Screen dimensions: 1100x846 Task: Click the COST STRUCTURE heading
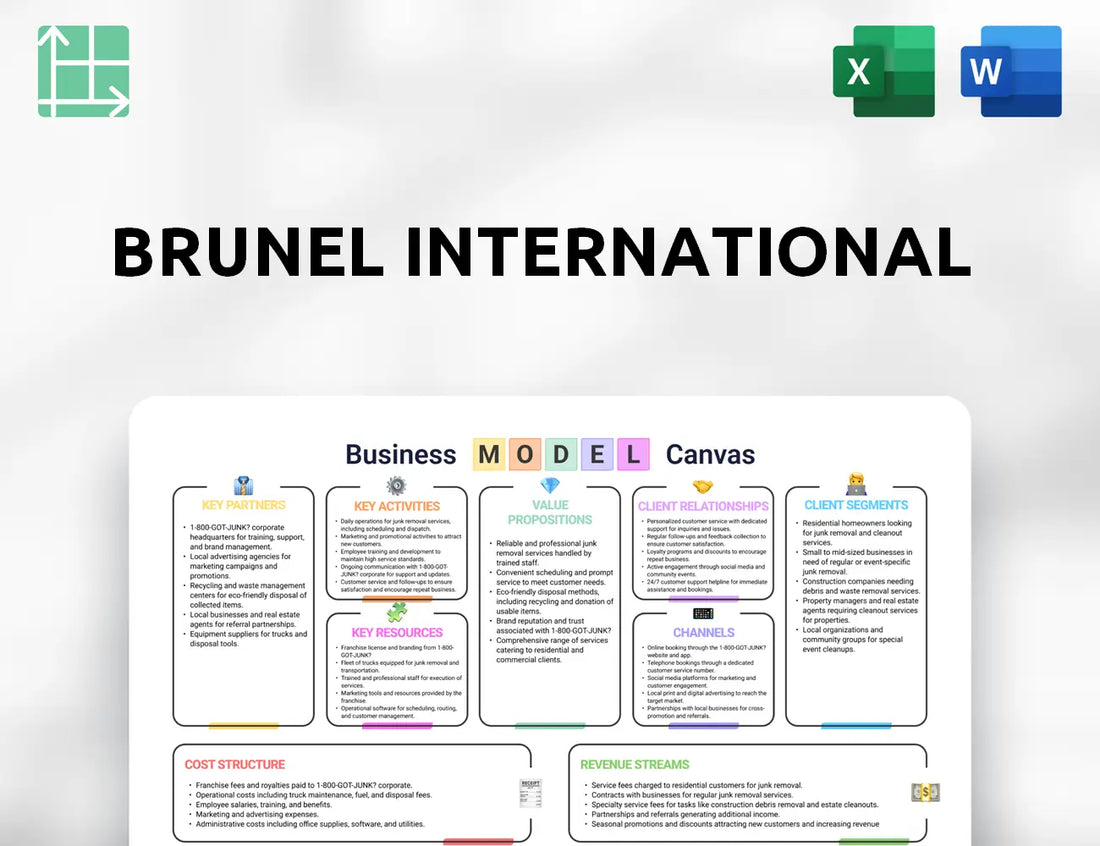tap(235, 765)
